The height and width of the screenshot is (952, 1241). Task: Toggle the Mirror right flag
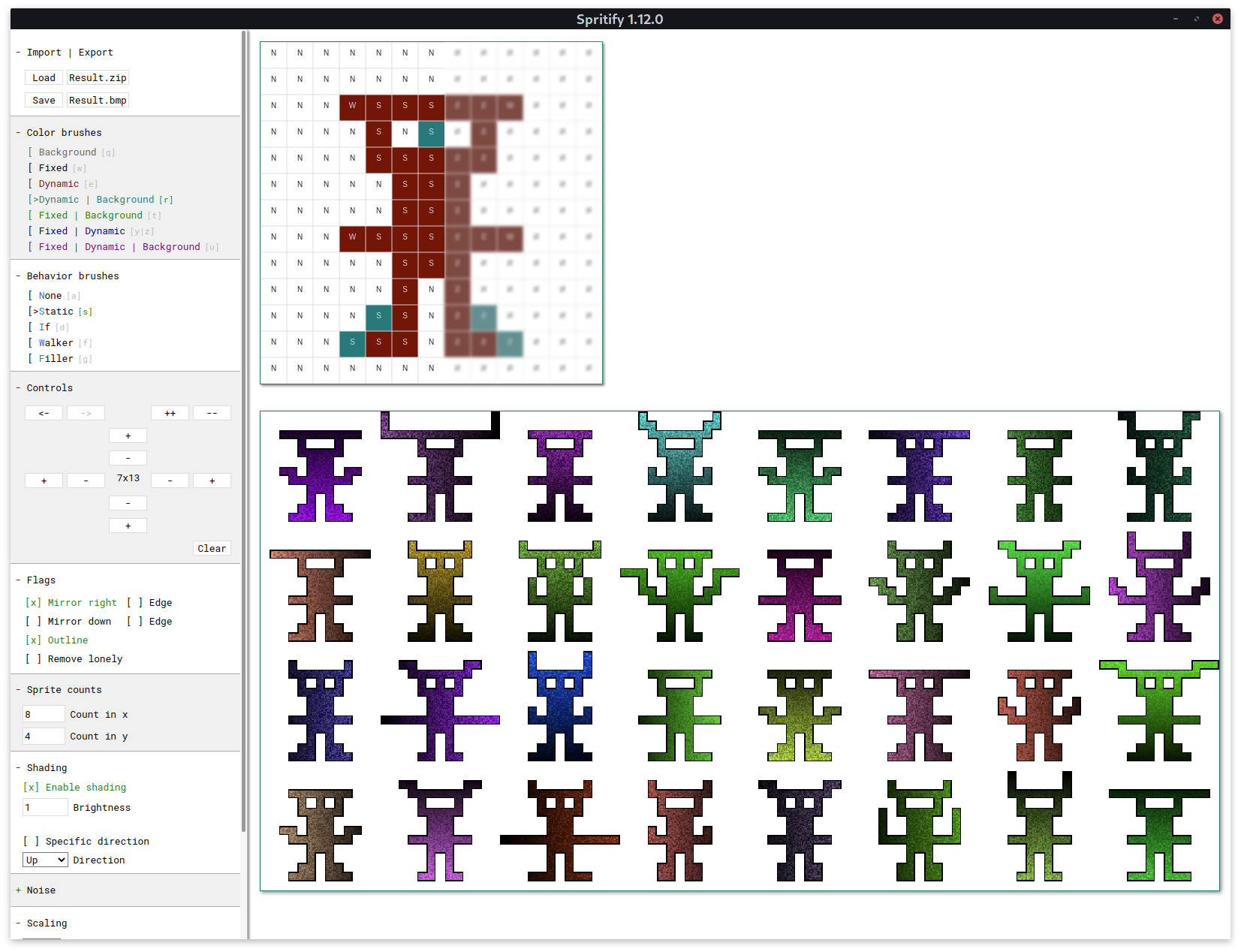point(33,603)
